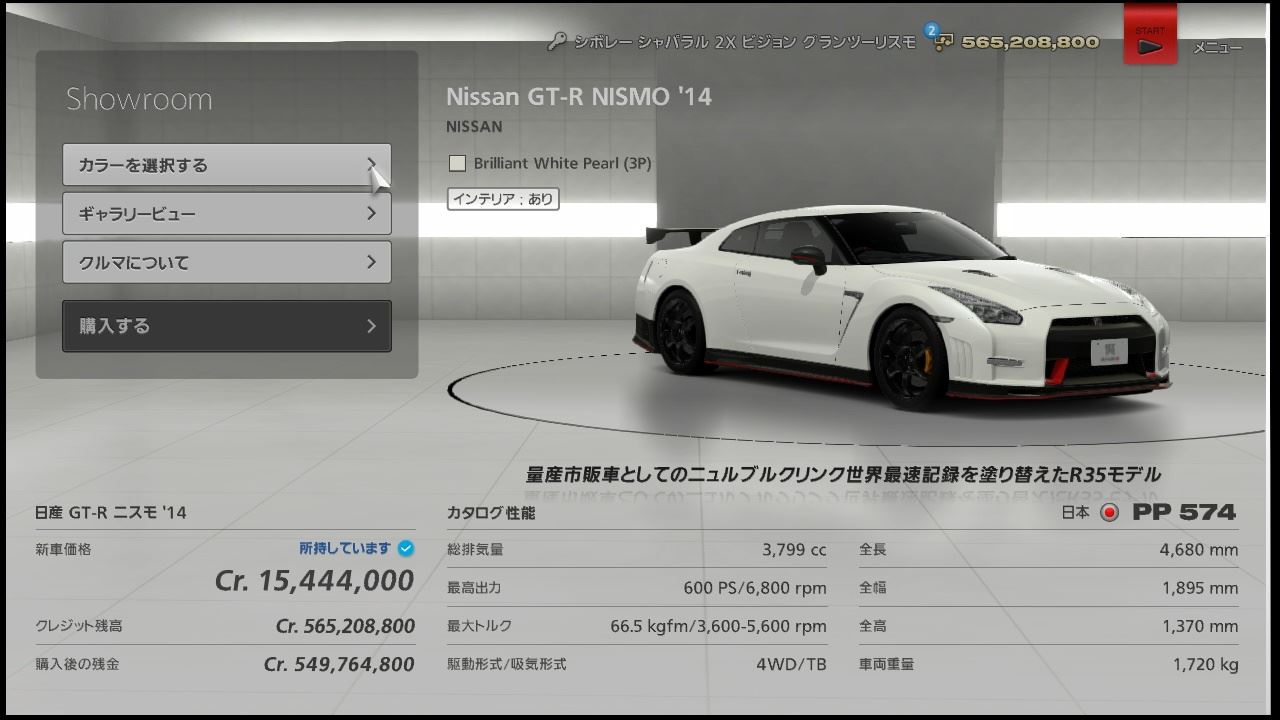Click the 66.5 kgfm torque value

[x=718, y=626]
